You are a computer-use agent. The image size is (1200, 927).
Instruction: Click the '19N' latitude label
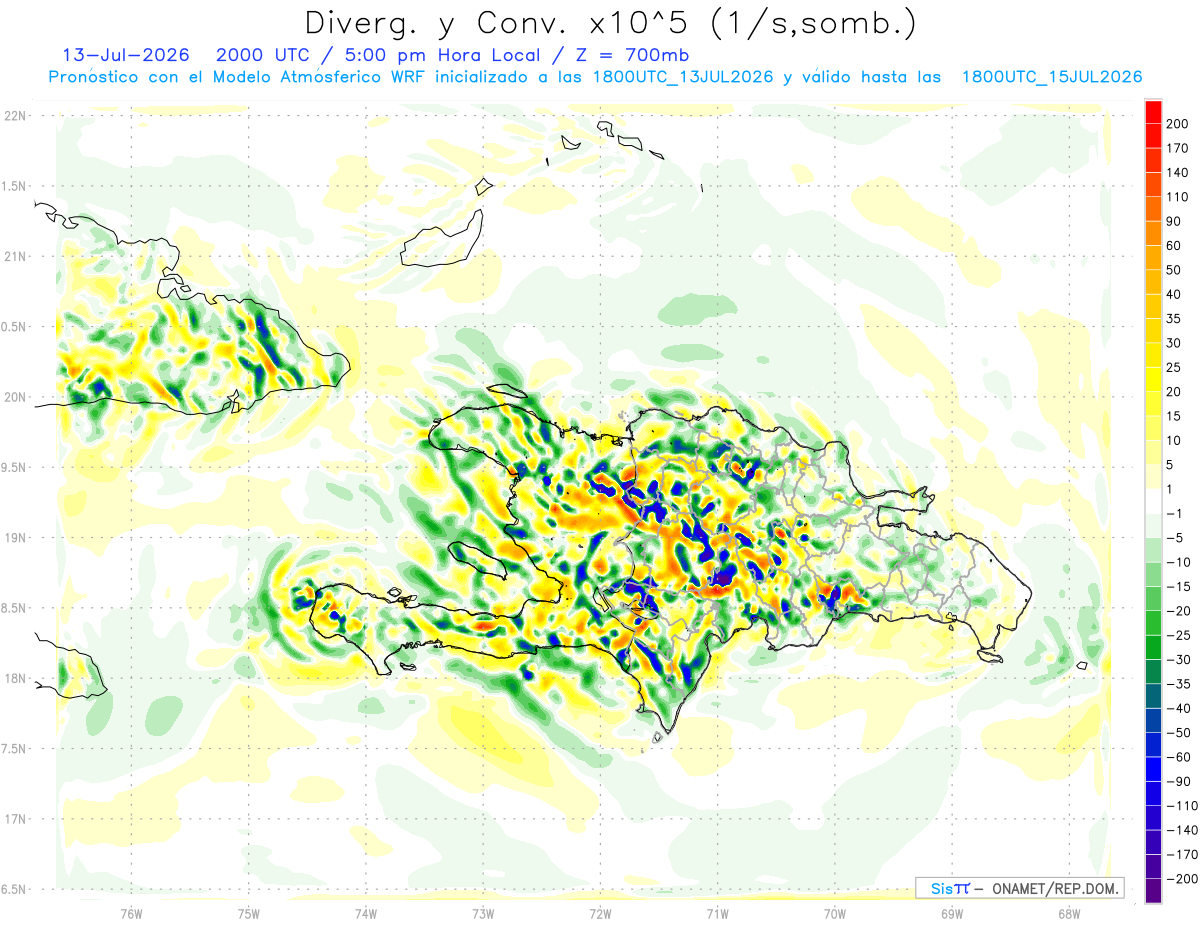(x=16, y=538)
